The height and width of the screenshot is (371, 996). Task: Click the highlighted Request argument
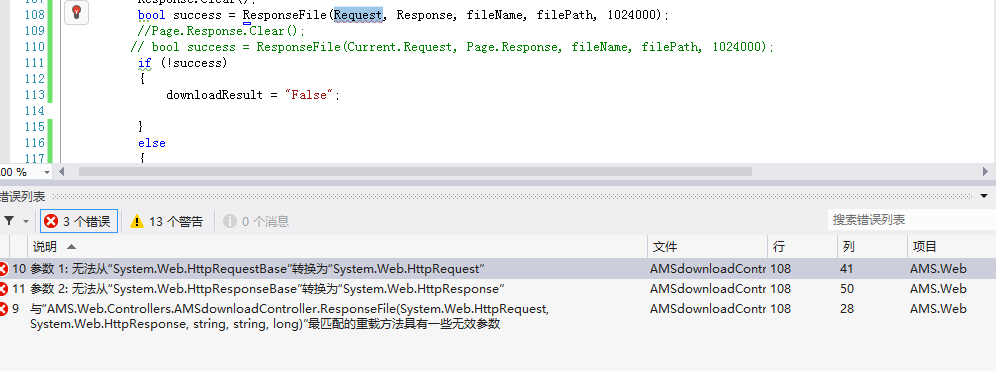pyautogui.click(x=358, y=15)
